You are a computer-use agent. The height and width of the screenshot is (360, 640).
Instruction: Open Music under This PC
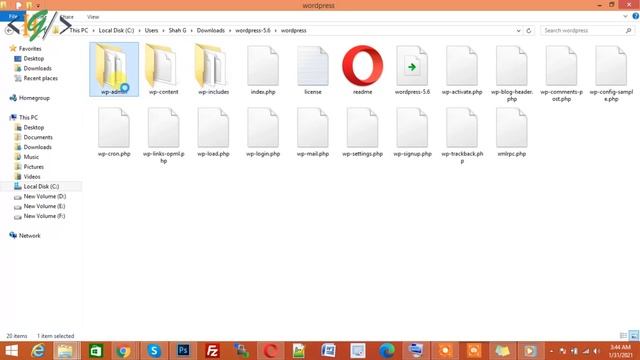click(x=31, y=157)
